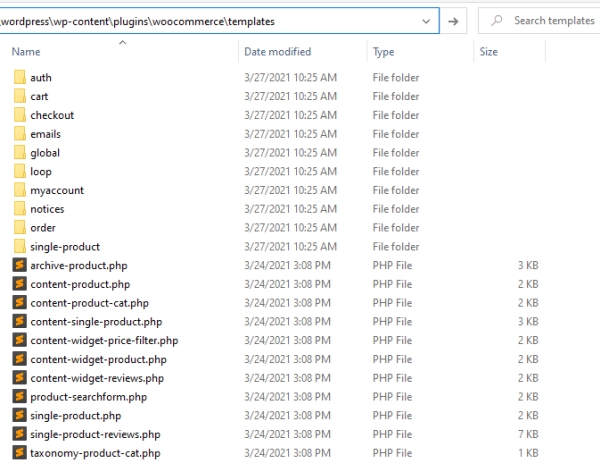Select the file single-product.php
This screenshot has width=600, height=471.
click(75, 416)
